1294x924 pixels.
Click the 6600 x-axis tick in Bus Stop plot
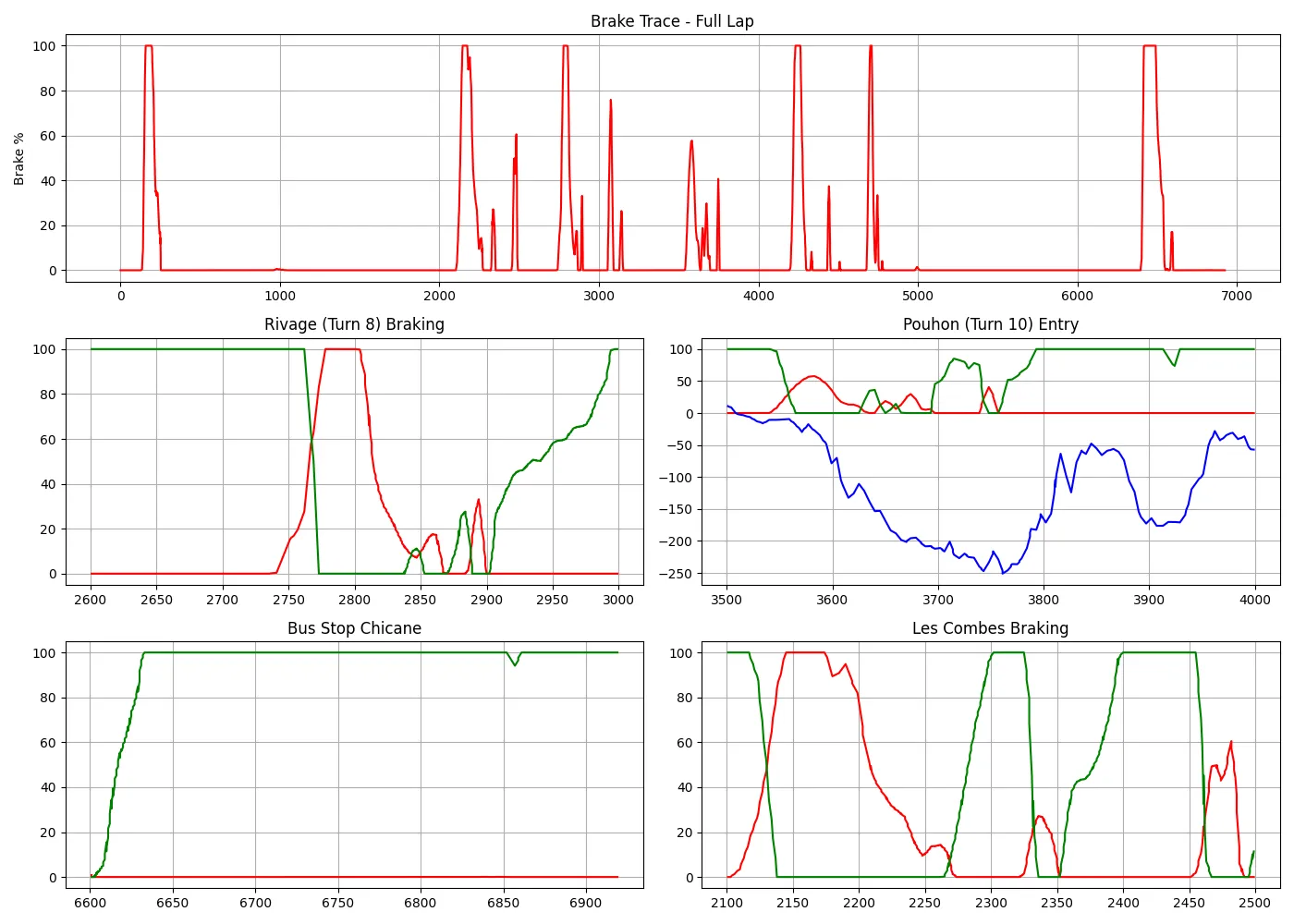tap(91, 903)
